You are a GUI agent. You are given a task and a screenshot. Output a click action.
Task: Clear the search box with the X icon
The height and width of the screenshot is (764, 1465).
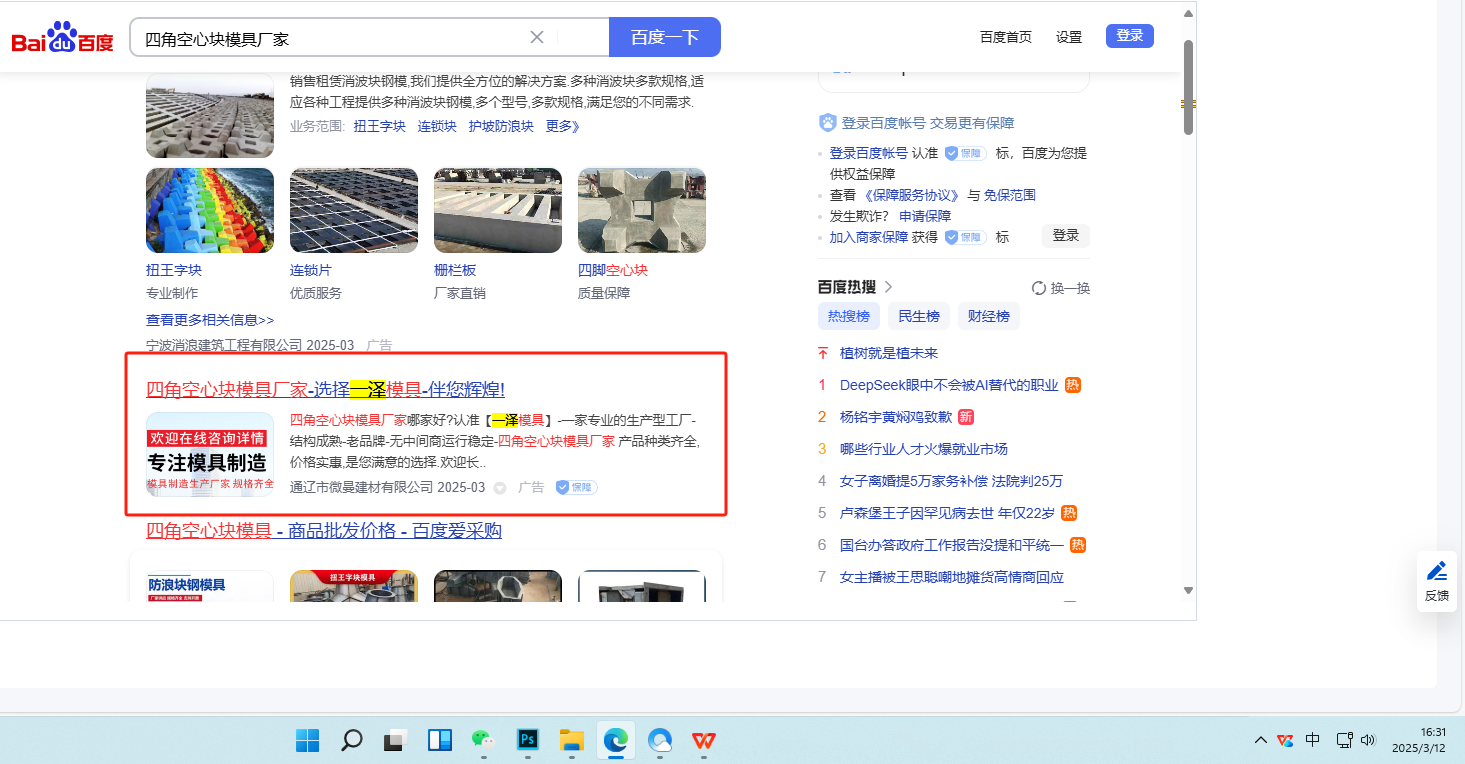[x=537, y=37]
